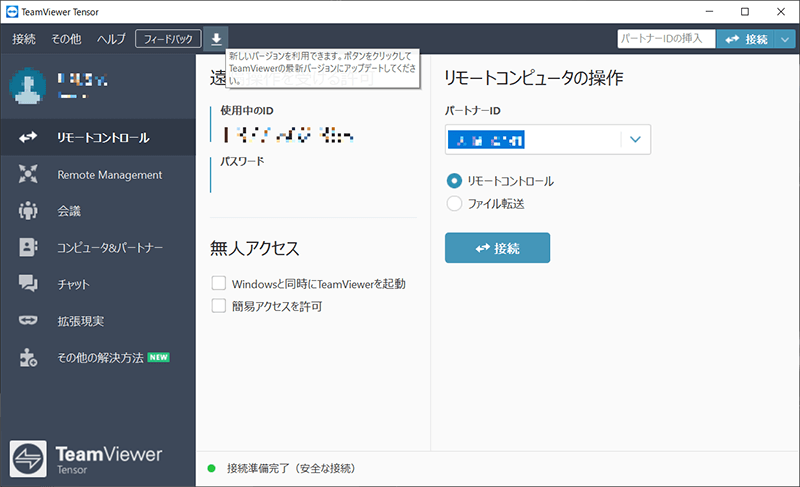Click the リモートコンピュータの操作 heading
The image size is (800, 487).
[x=534, y=78]
